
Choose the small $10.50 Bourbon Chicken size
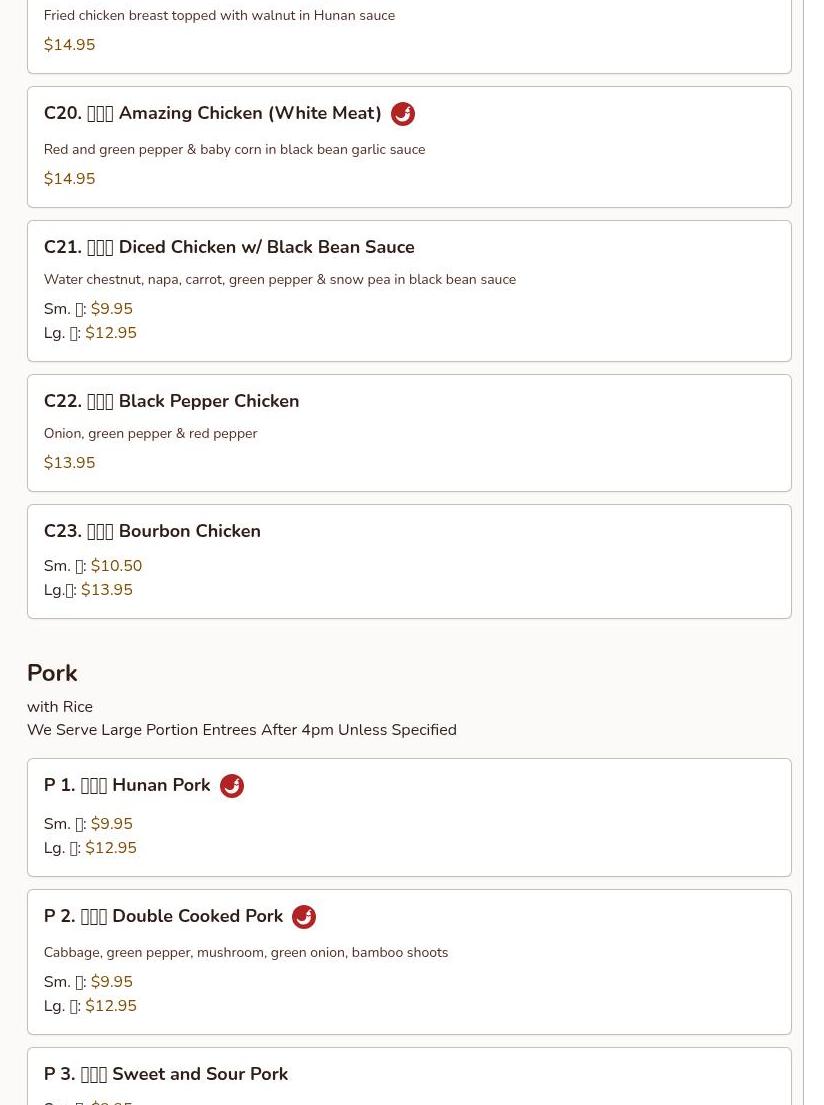tap(116, 566)
